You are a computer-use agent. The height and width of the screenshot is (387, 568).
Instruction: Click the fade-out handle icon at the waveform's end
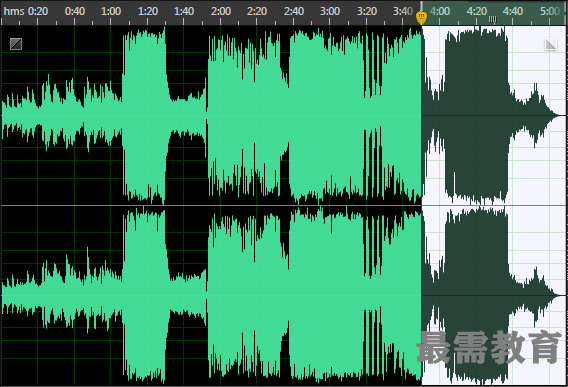[551, 44]
